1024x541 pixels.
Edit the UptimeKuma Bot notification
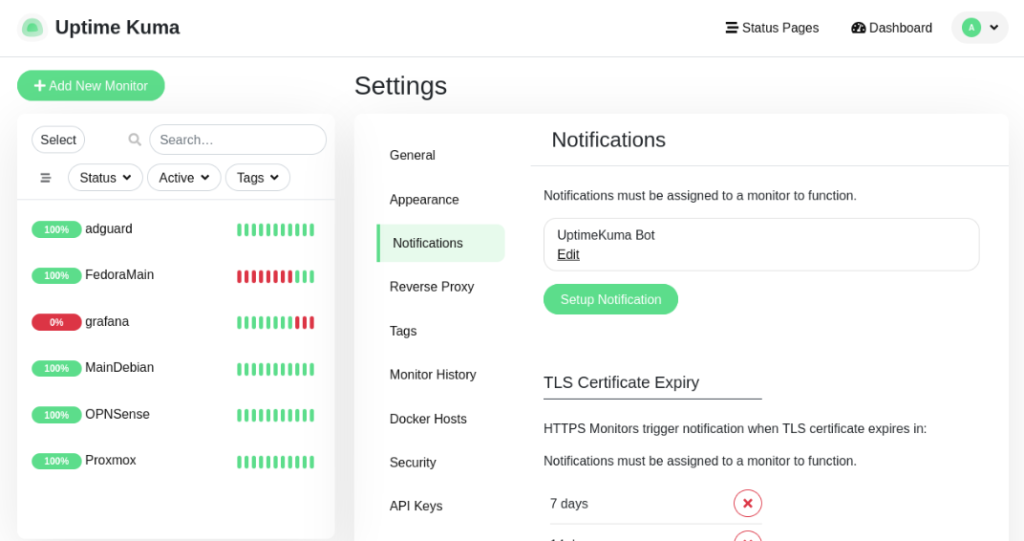(x=568, y=254)
